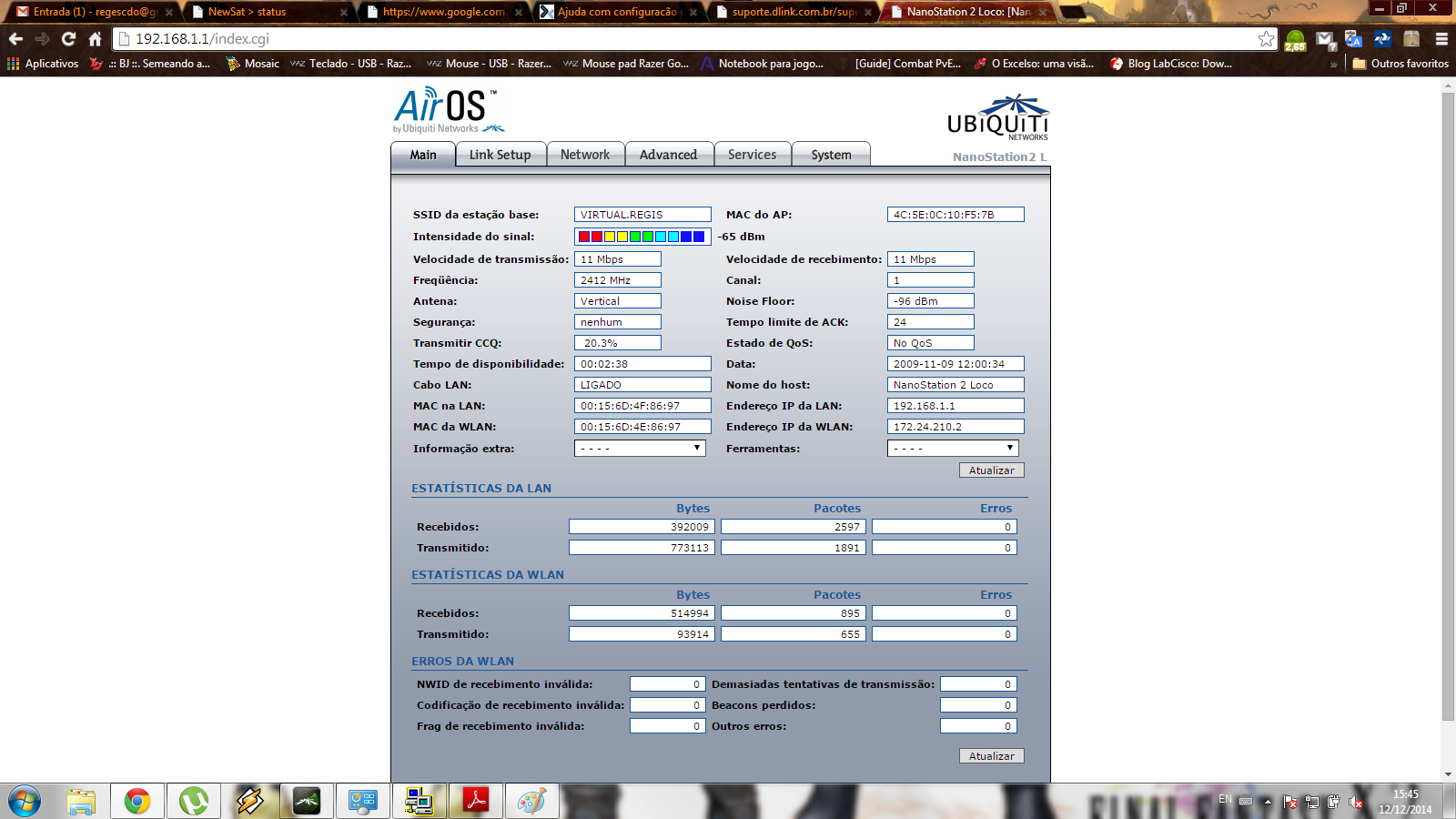Open the Teclado - USB - Razer bookmark
Image resolution: width=1456 pixels, height=819 pixels.
point(350,64)
